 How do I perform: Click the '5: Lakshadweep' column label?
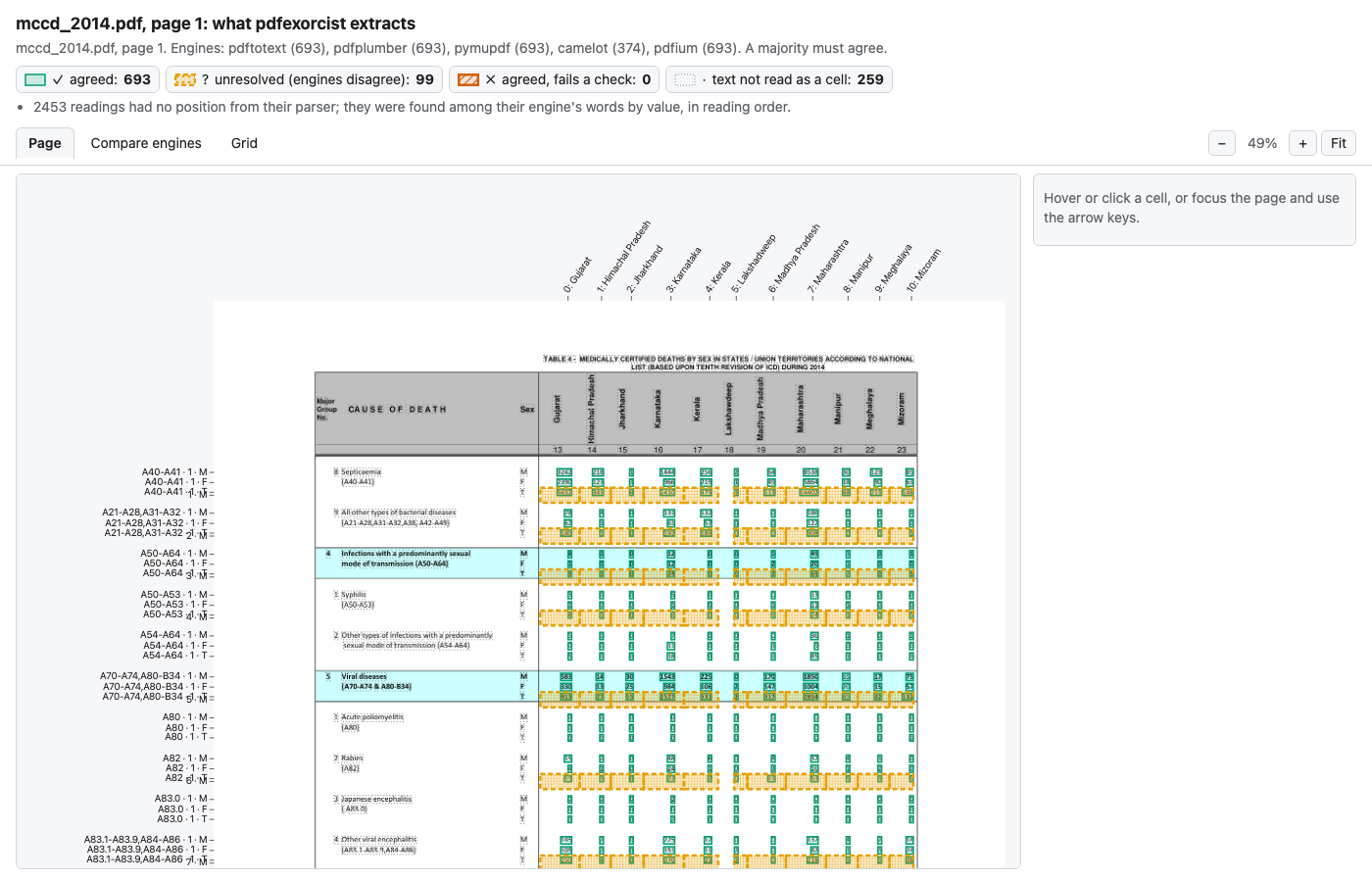pyautogui.click(x=754, y=263)
